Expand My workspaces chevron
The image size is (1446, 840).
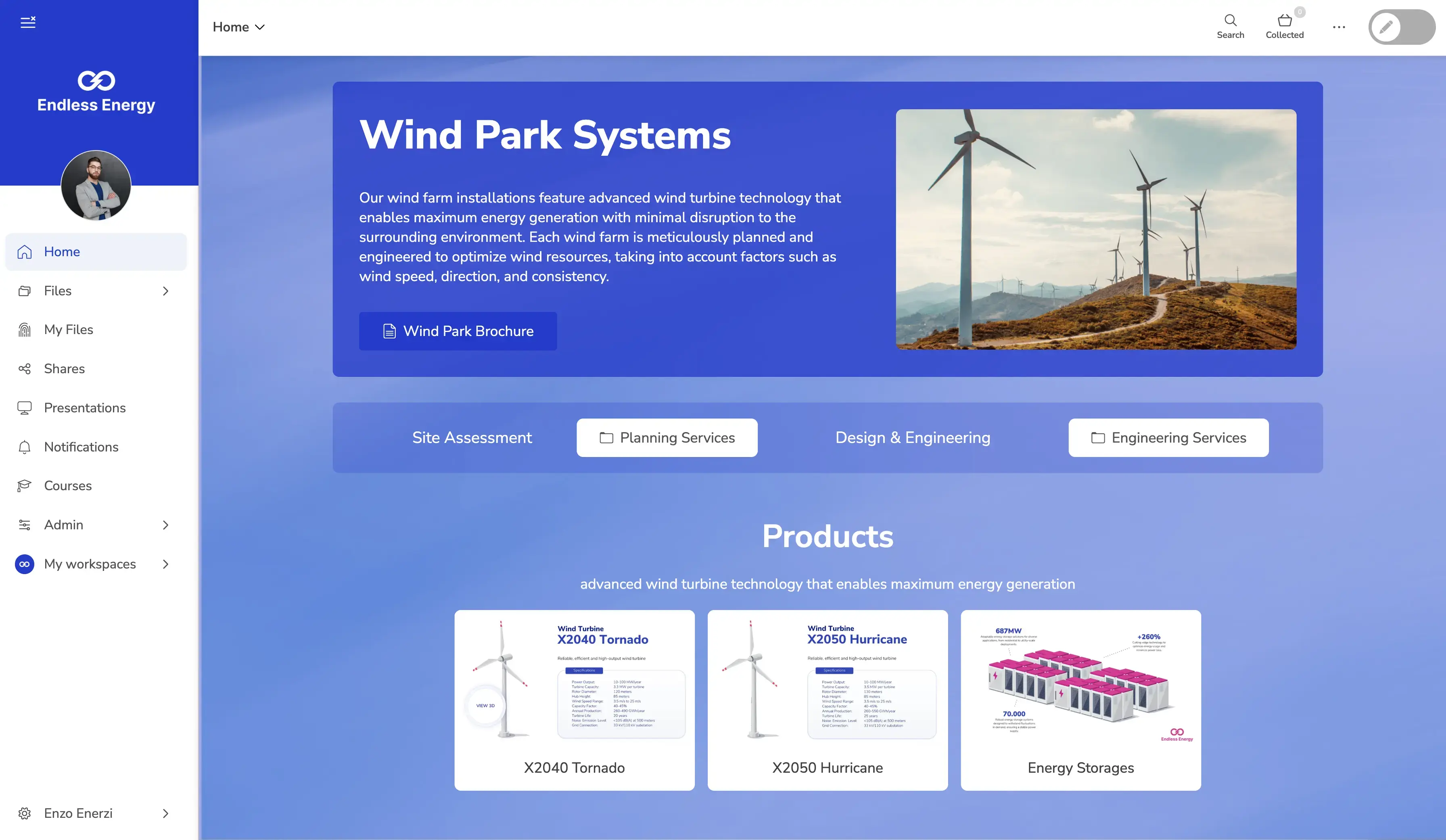coord(165,564)
